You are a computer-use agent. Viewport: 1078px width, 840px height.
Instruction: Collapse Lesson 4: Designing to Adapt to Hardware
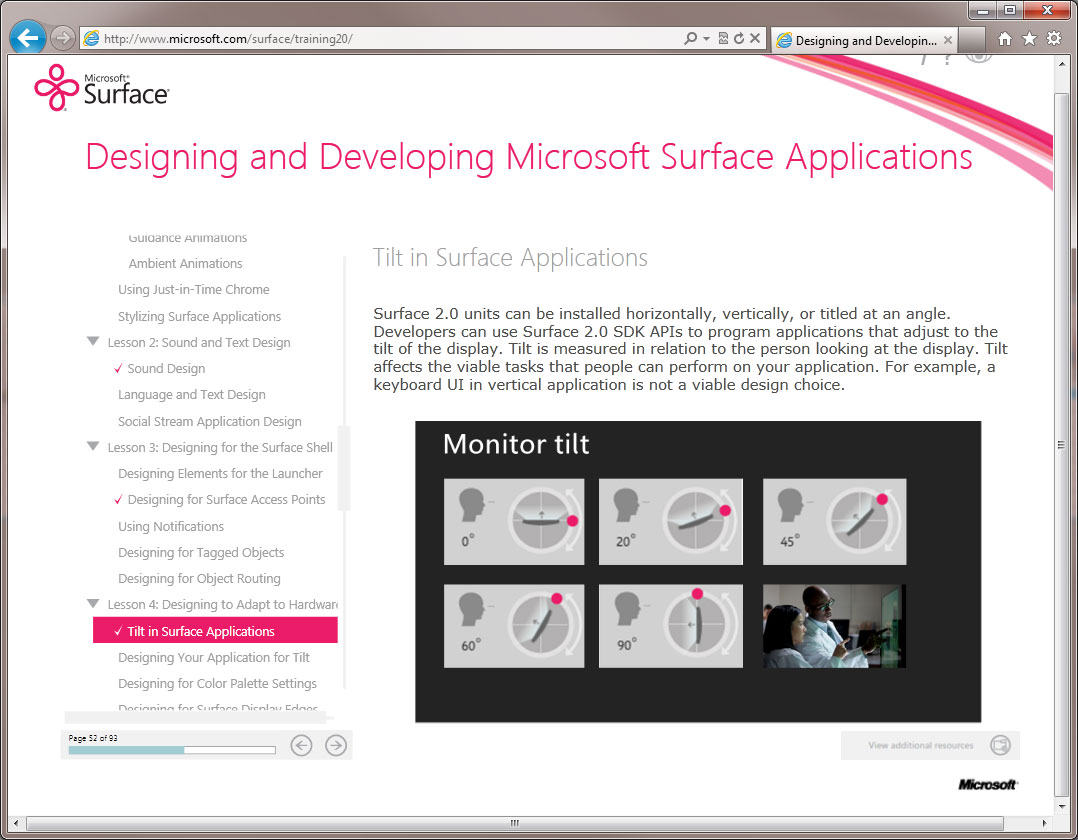94,604
